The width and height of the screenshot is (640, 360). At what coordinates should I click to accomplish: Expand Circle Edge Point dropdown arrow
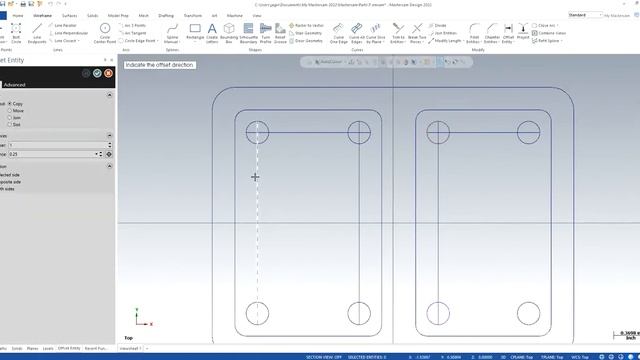click(158, 41)
